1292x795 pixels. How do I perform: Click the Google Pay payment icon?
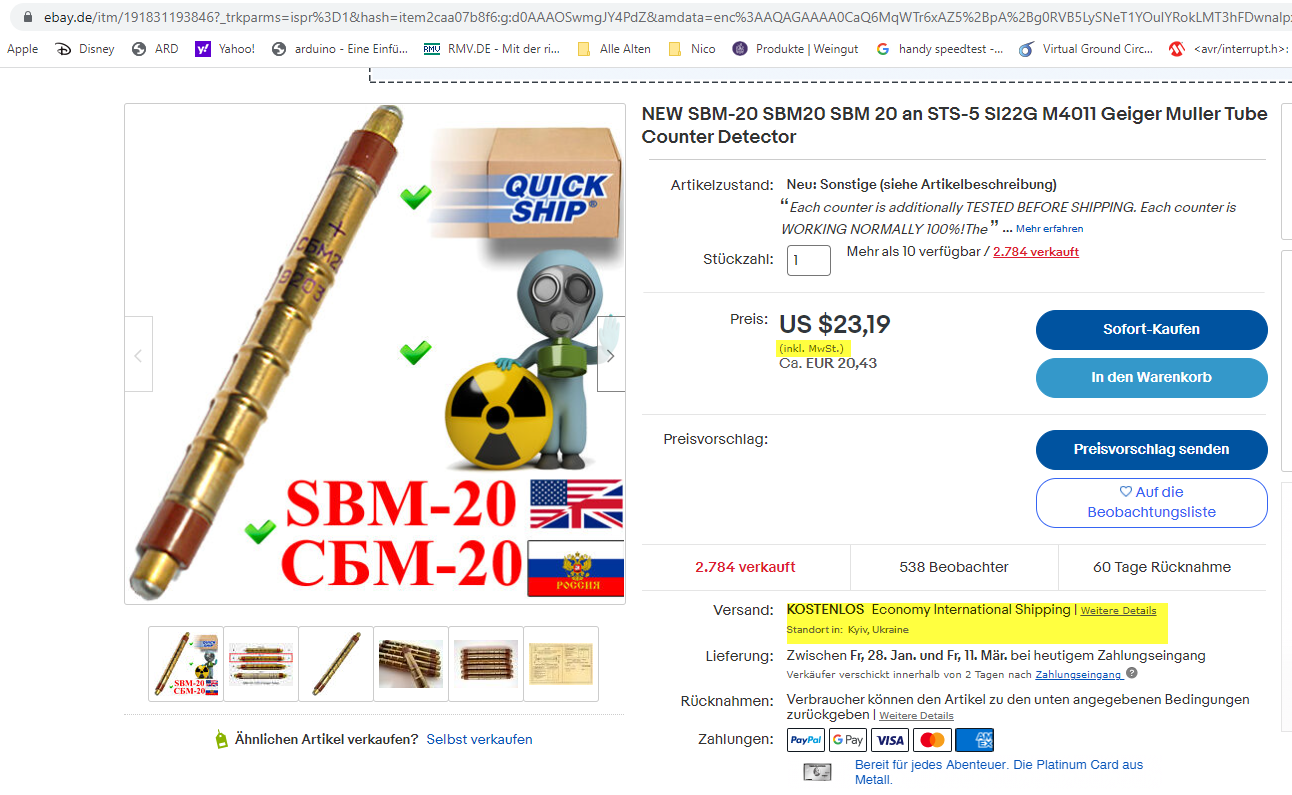tap(848, 740)
